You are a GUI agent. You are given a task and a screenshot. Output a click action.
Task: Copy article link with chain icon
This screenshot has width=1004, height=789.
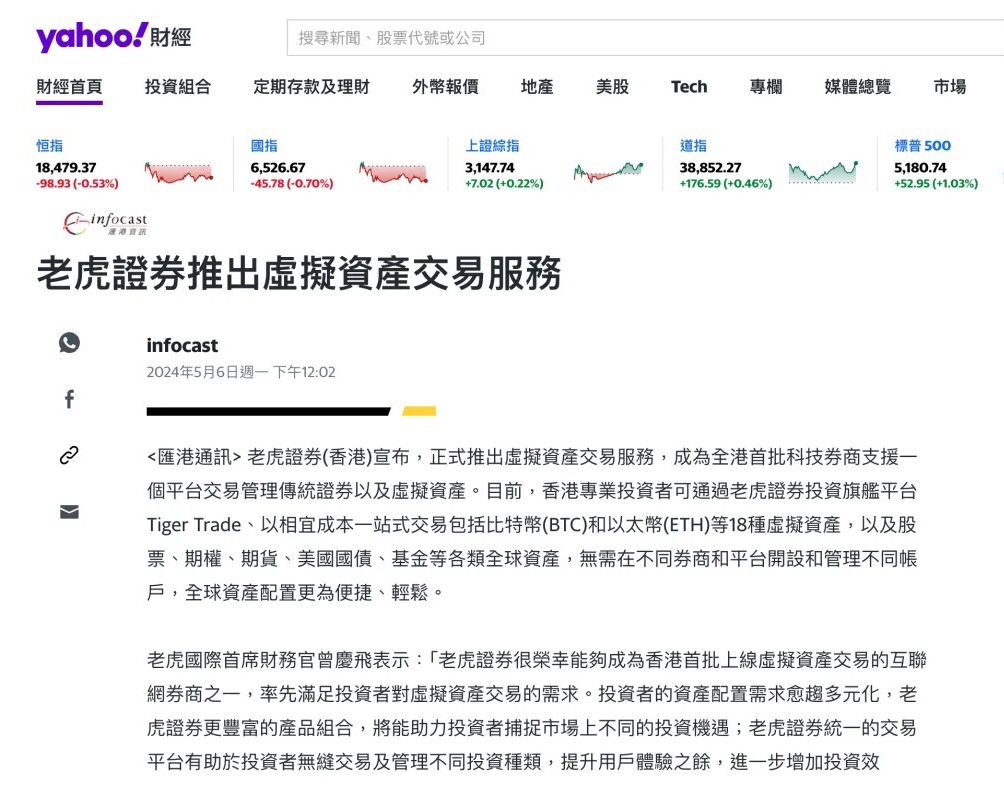pyautogui.click(x=69, y=456)
